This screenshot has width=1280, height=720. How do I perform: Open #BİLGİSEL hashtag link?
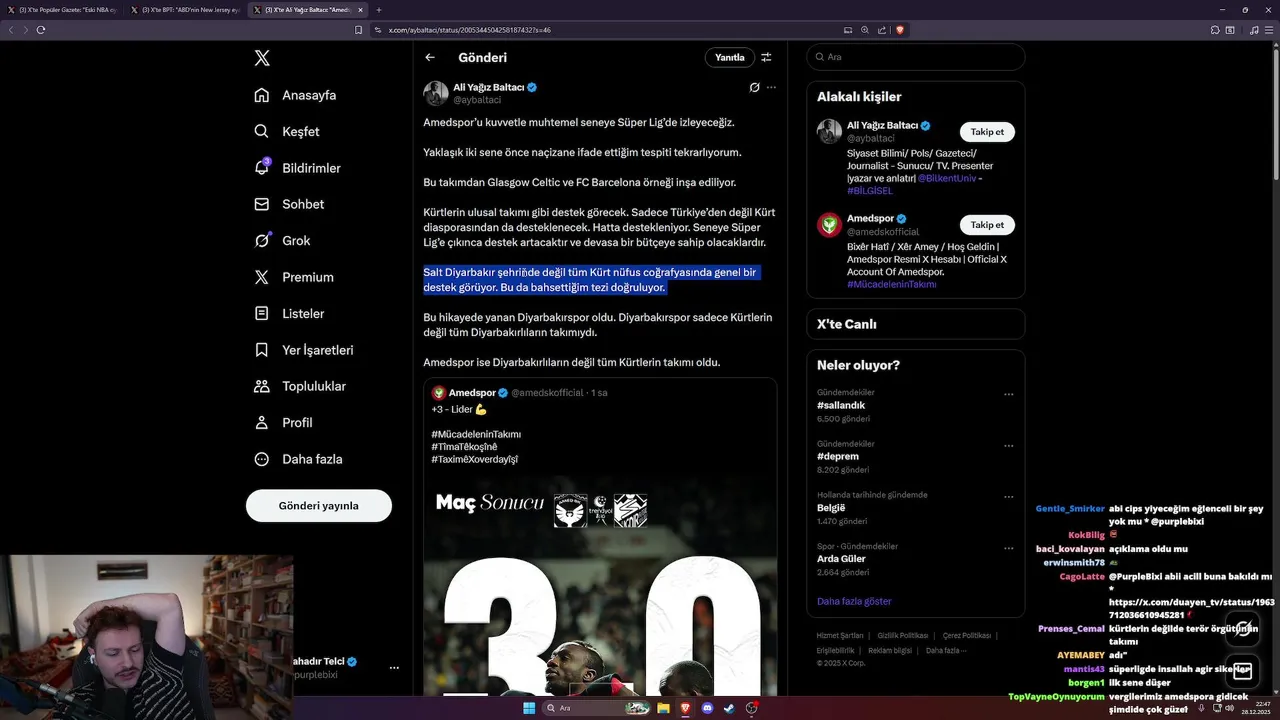(x=870, y=190)
